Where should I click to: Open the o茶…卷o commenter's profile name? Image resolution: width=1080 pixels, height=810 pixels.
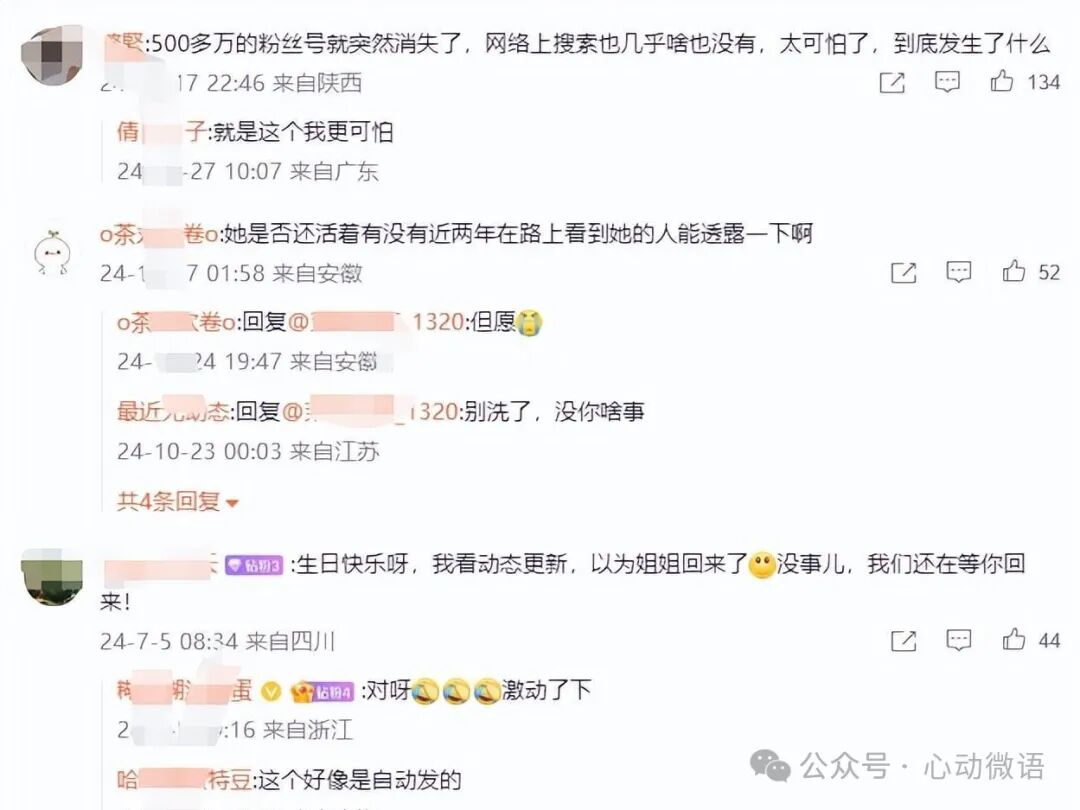(x=158, y=234)
